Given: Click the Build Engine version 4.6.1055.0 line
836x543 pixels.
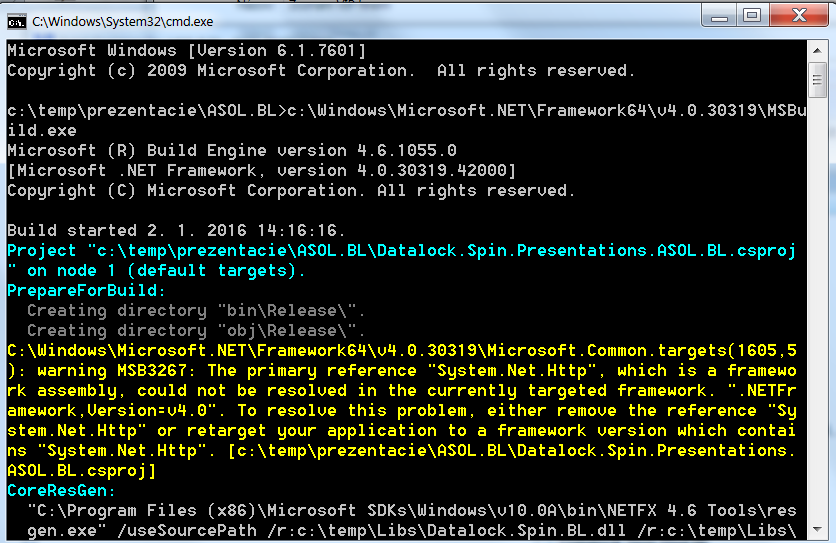Looking at the screenshot, I should pyautogui.click(x=232, y=151).
